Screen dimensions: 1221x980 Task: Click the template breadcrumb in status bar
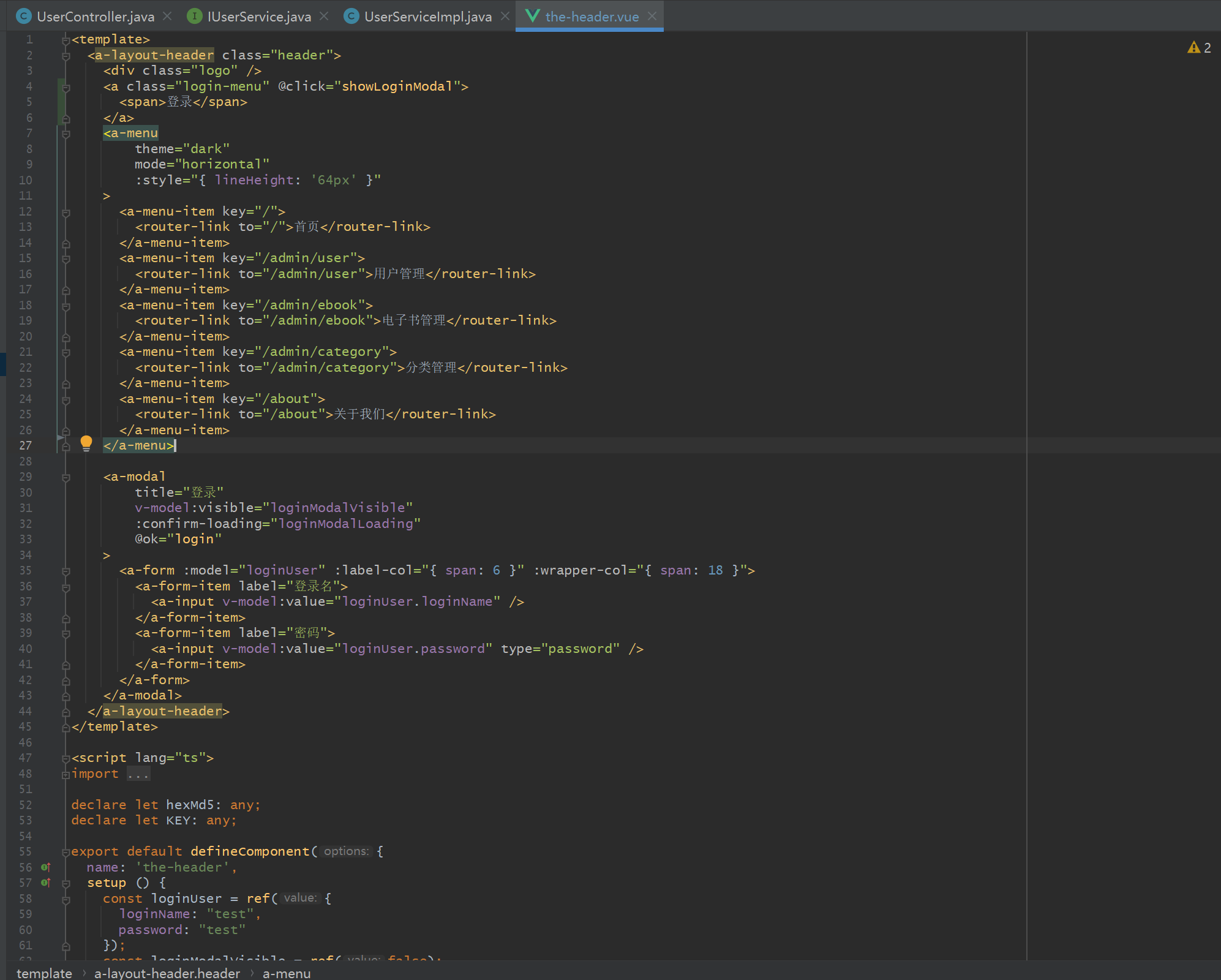[x=44, y=973]
